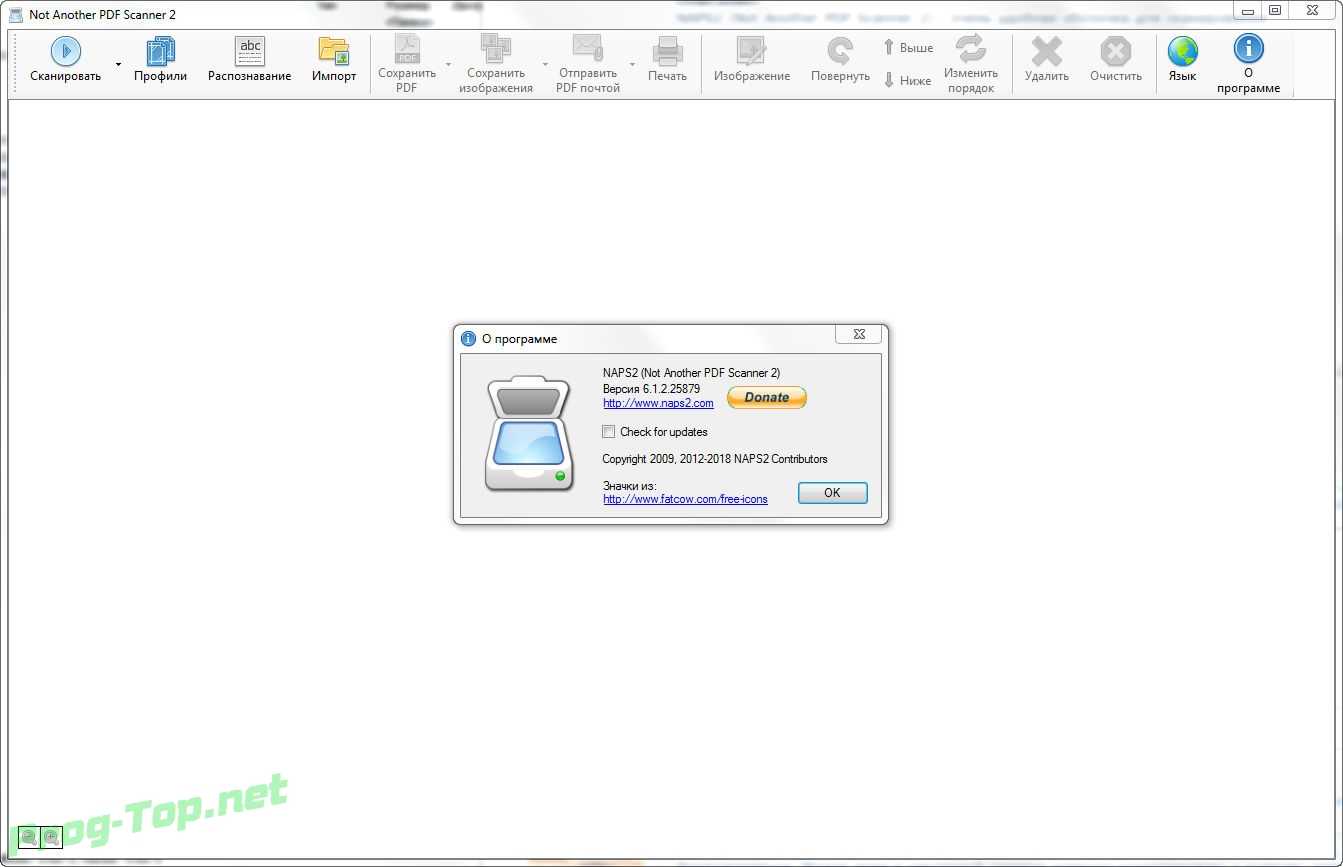Move page down with Ниже
The width and height of the screenshot is (1343, 867).
point(908,80)
